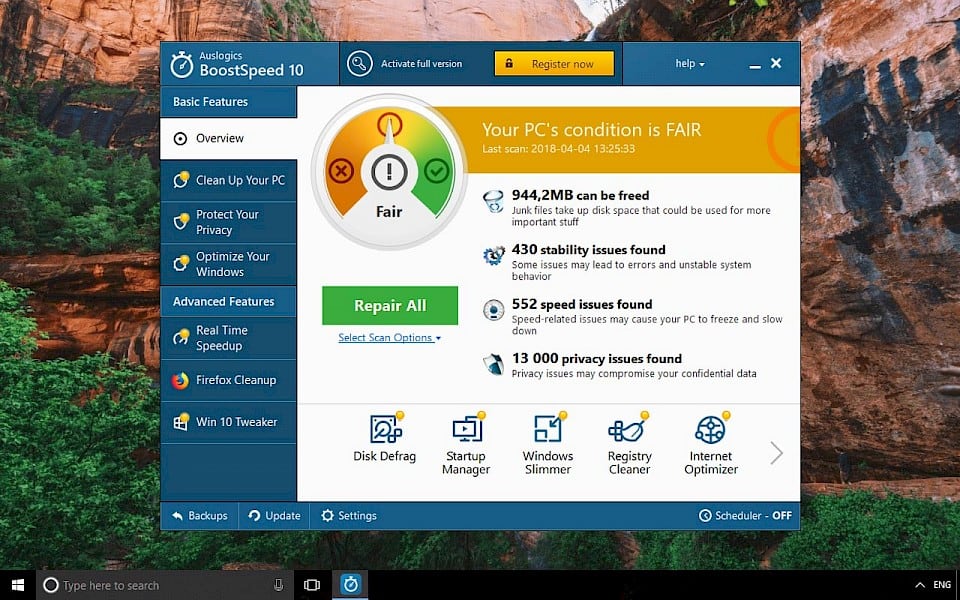Open Firefox Cleanup feature
This screenshot has width=960, height=600.
click(x=228, y=380)
